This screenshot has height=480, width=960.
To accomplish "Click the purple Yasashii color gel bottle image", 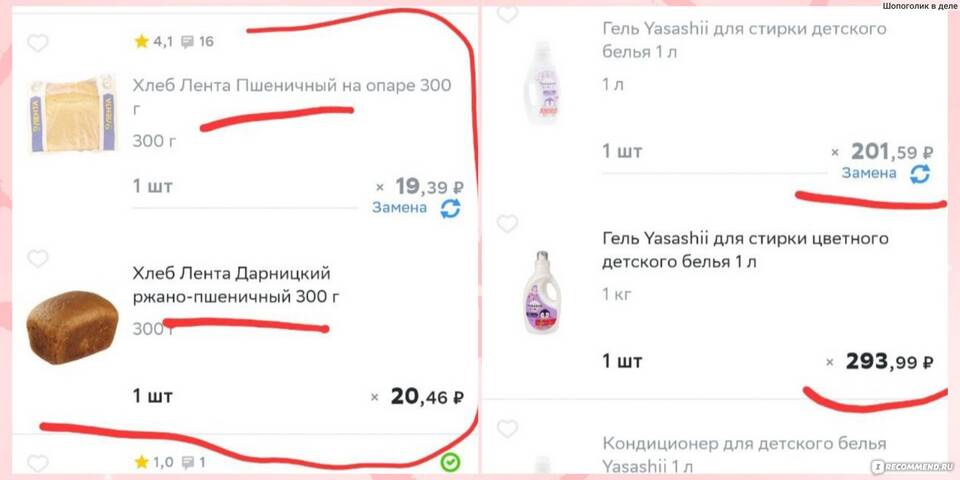I will 542,292.
